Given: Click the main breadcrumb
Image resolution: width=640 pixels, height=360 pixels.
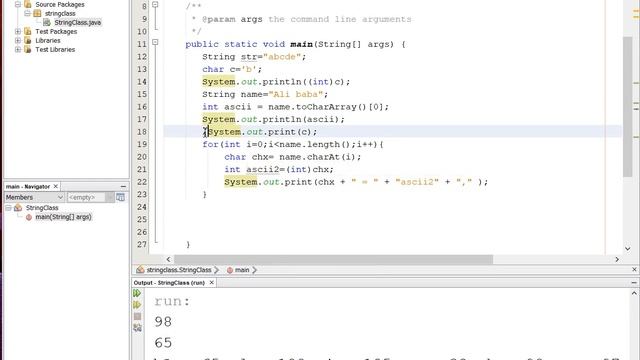Looking at the screenshot, I should pos(242,270).
